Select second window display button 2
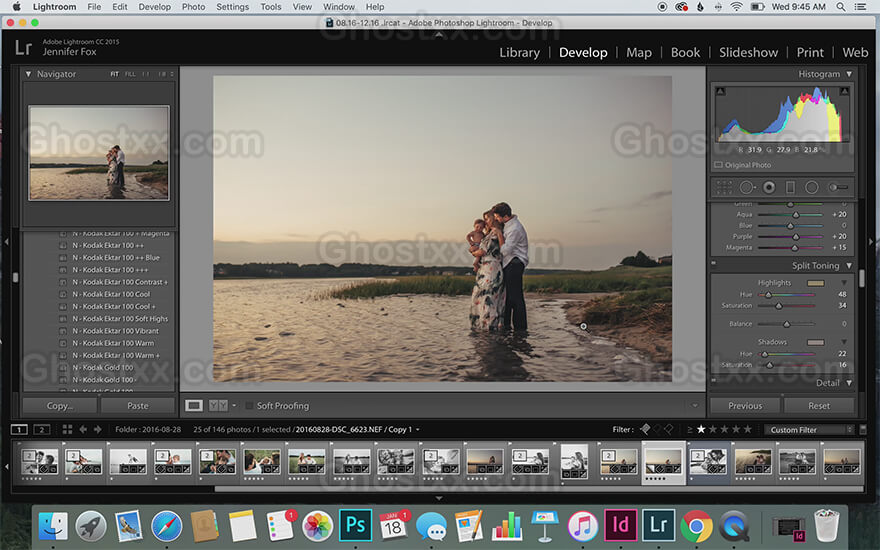The height and width of the screenshot is (550, 880). click(42, 430)
